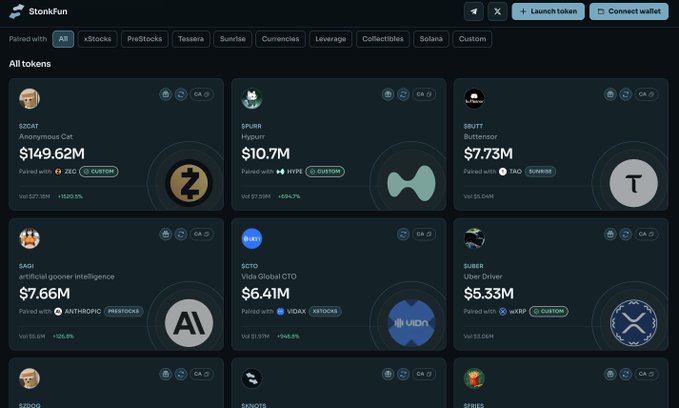This screenshot has height=408, width=679.
Task: Click the gift icon on $FRIES card
Action: tap(610, 374)
